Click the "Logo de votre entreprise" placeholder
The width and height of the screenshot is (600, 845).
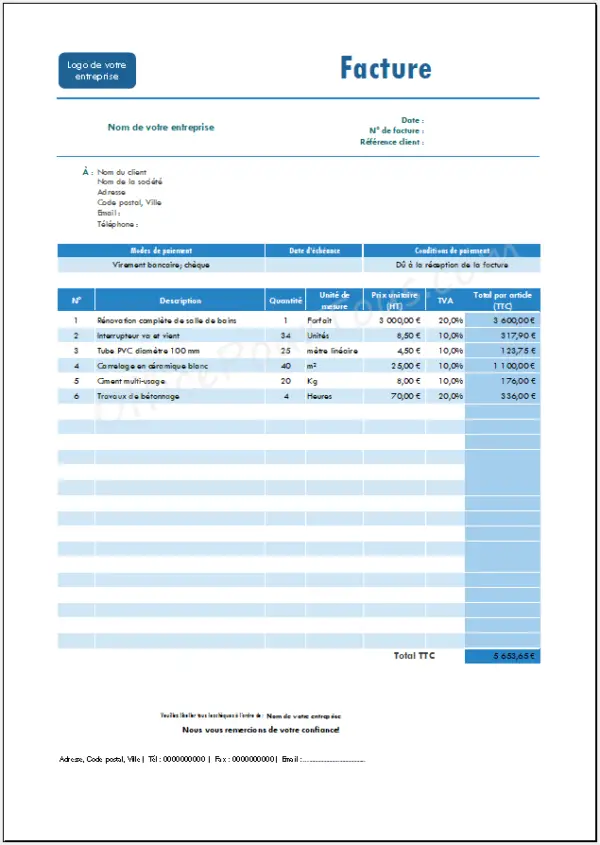tap(97, 70)
